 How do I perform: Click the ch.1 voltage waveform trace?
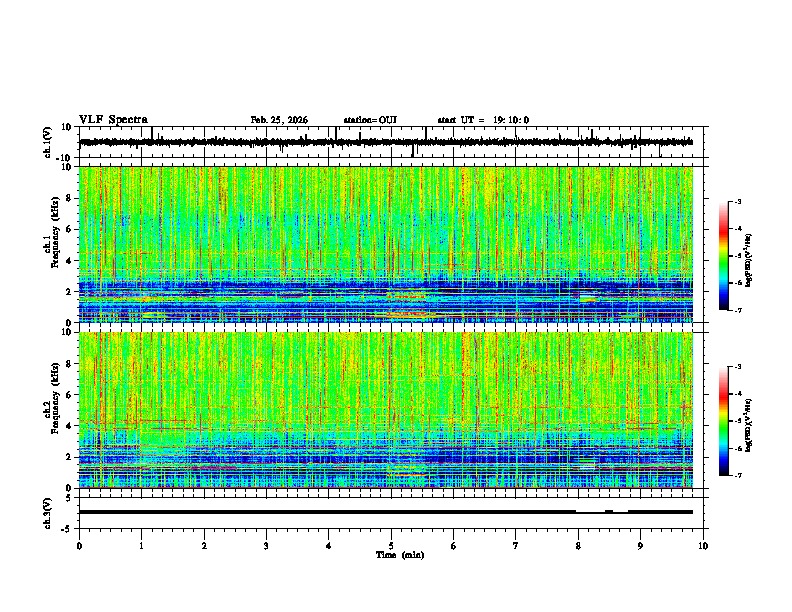(x=386, y=142)
